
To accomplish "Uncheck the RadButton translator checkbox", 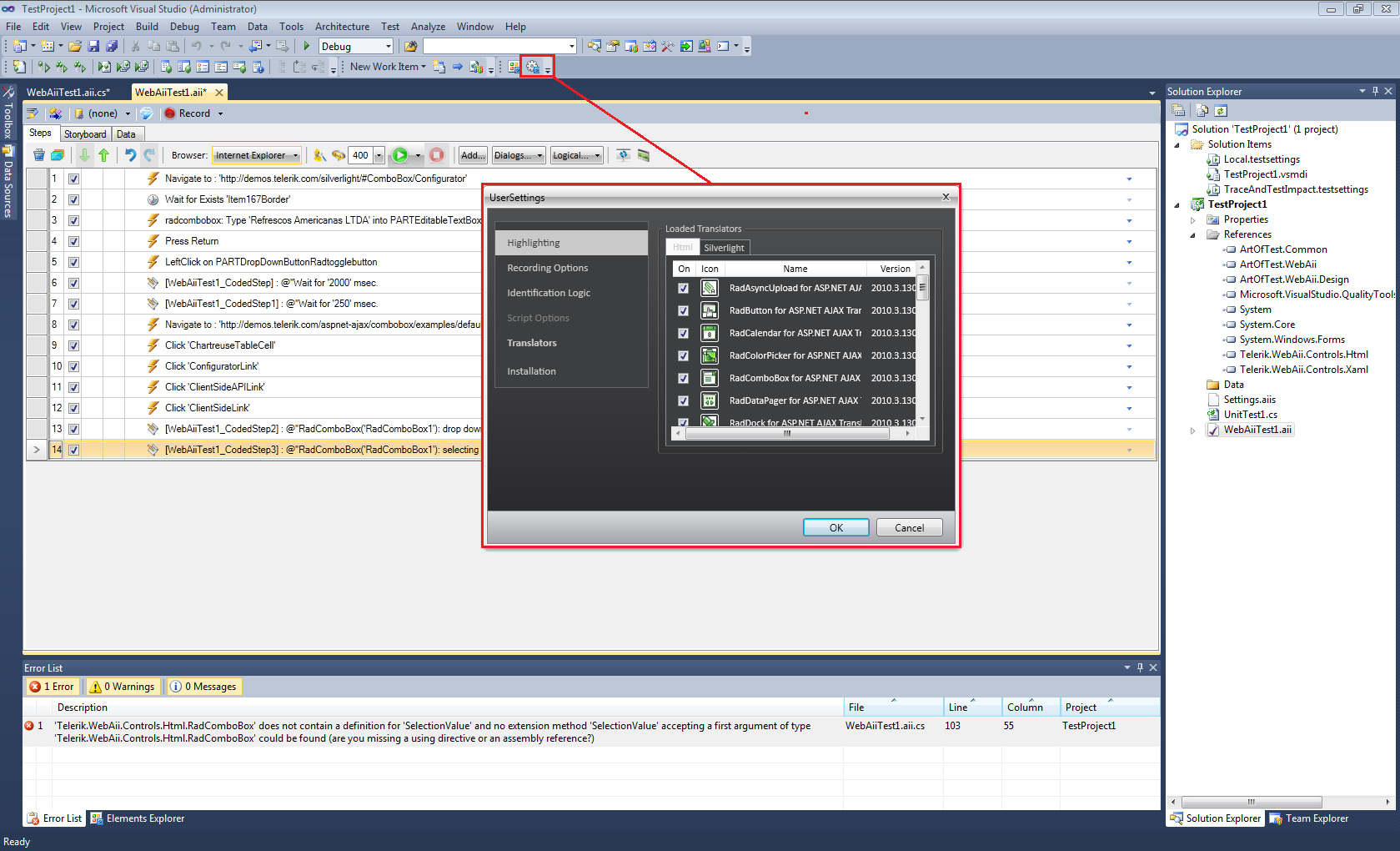I will (684, 310).
